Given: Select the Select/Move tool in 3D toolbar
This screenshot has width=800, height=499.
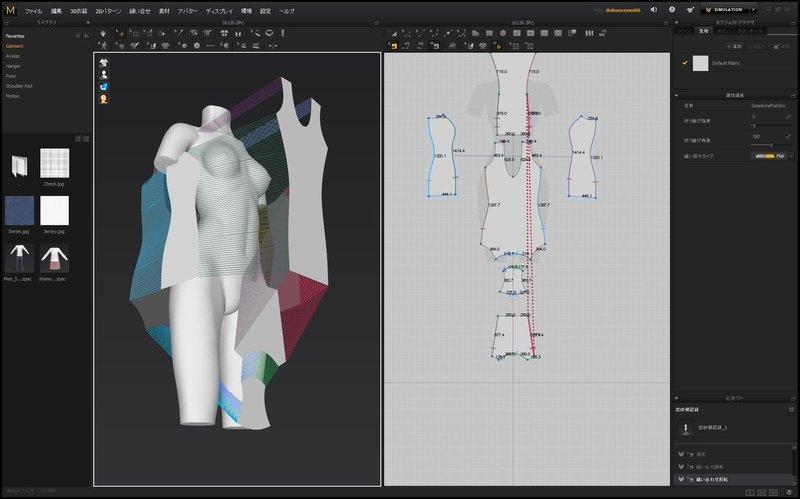Looking at the screenshot, I should click(120, 33).
